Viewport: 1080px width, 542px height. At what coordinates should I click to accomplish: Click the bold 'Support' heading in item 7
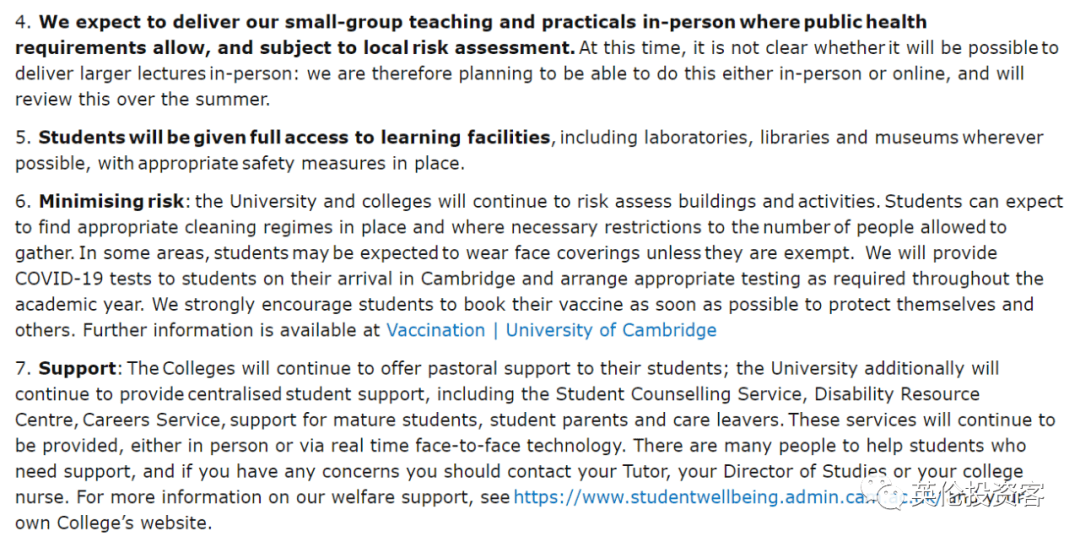[77, 368]
